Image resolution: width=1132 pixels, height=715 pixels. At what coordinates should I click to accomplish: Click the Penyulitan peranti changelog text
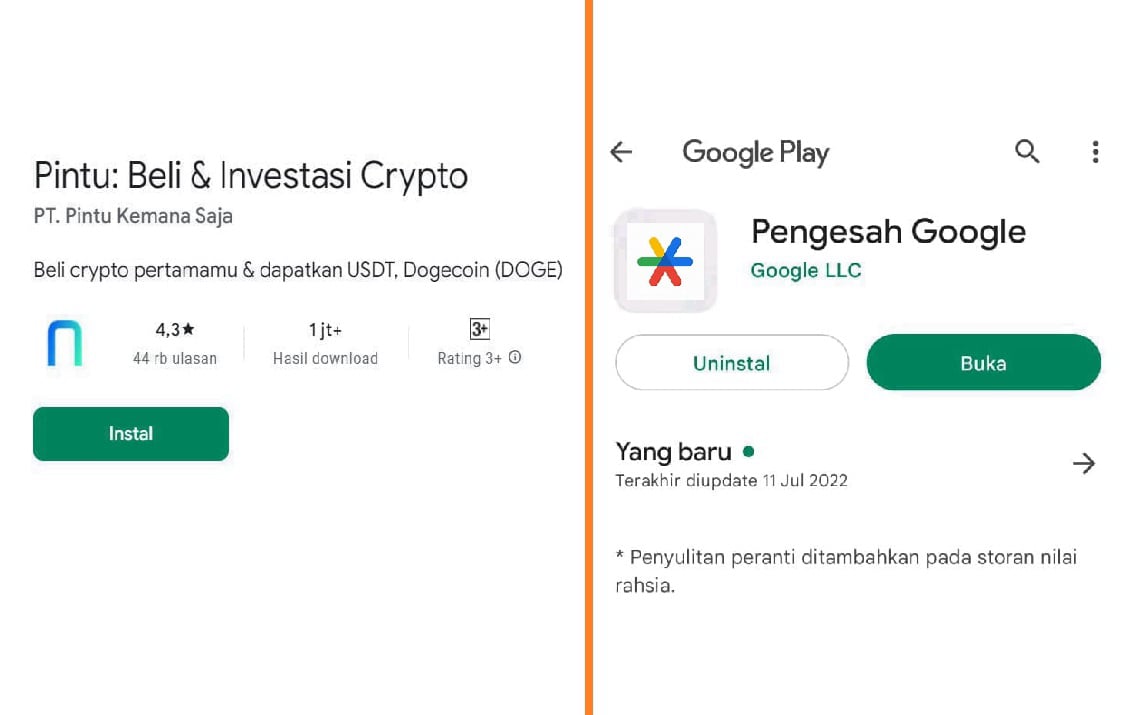pyautogui.click(x=845, y=570)
